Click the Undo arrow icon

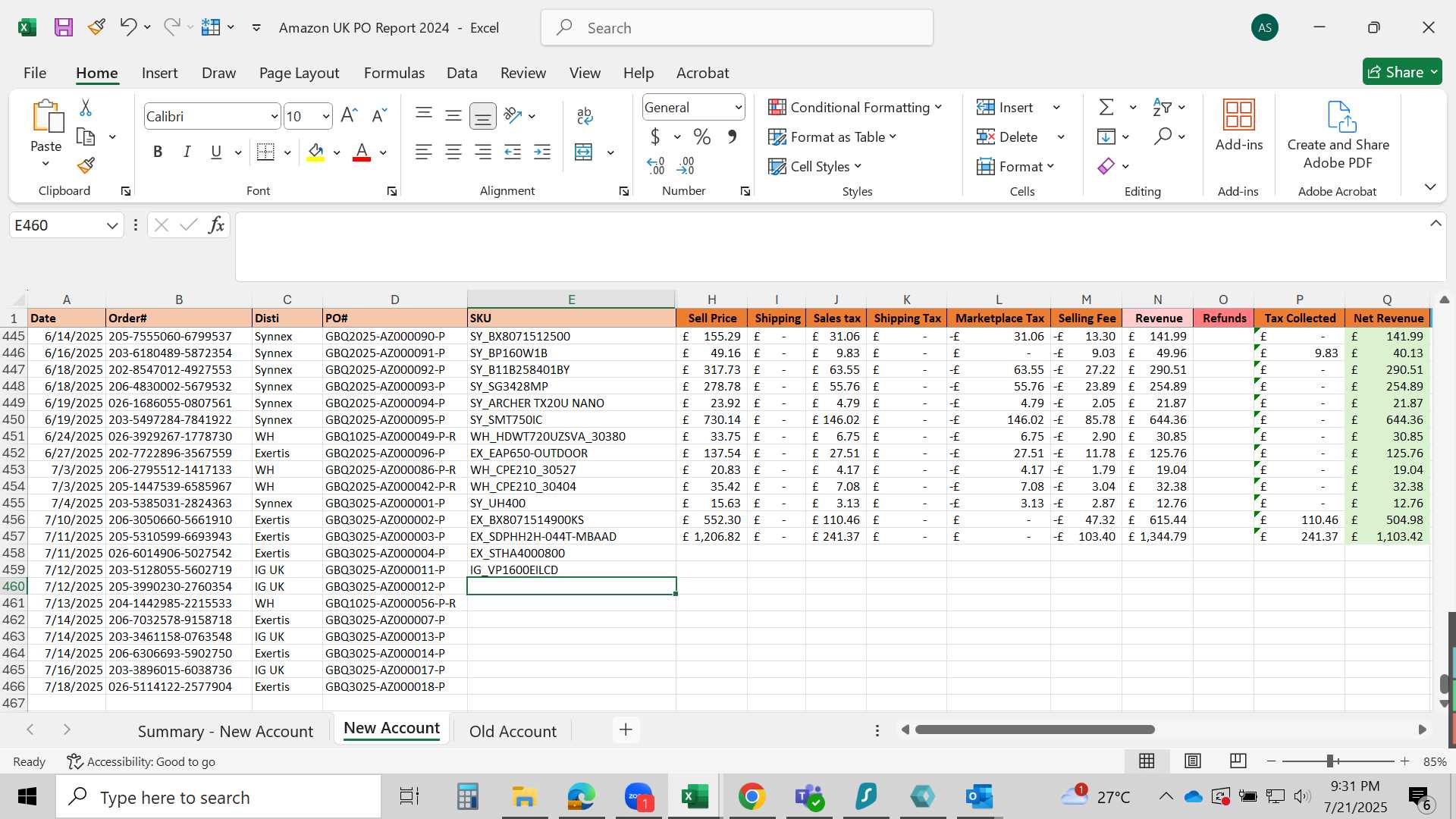pyautogui.click(x=127, y=27)
